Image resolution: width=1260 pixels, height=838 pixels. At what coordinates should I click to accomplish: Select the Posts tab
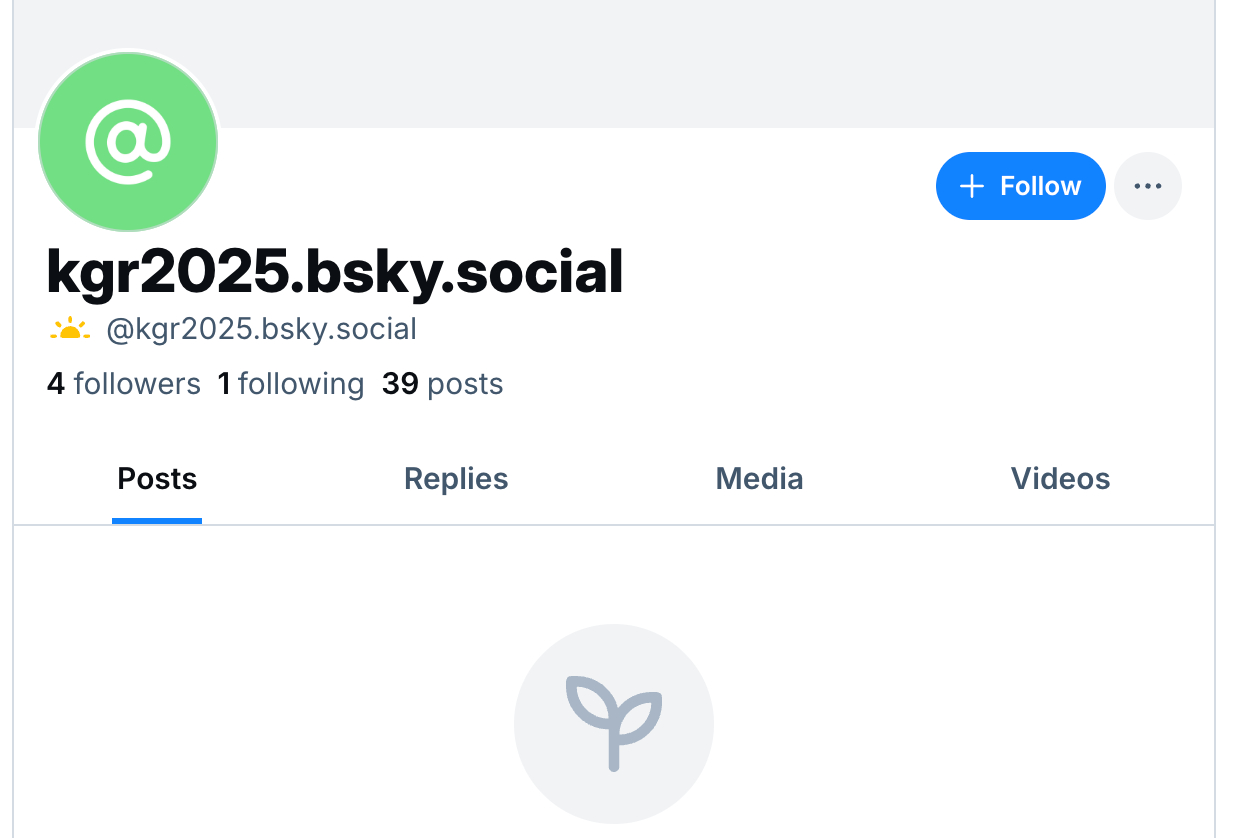tap(157, 479)
